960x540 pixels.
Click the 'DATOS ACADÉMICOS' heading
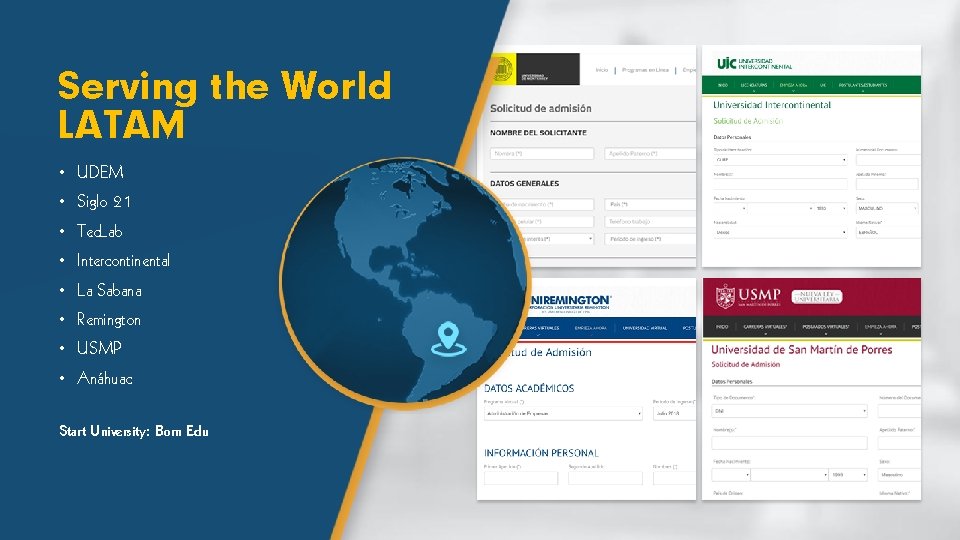[529, 388]
